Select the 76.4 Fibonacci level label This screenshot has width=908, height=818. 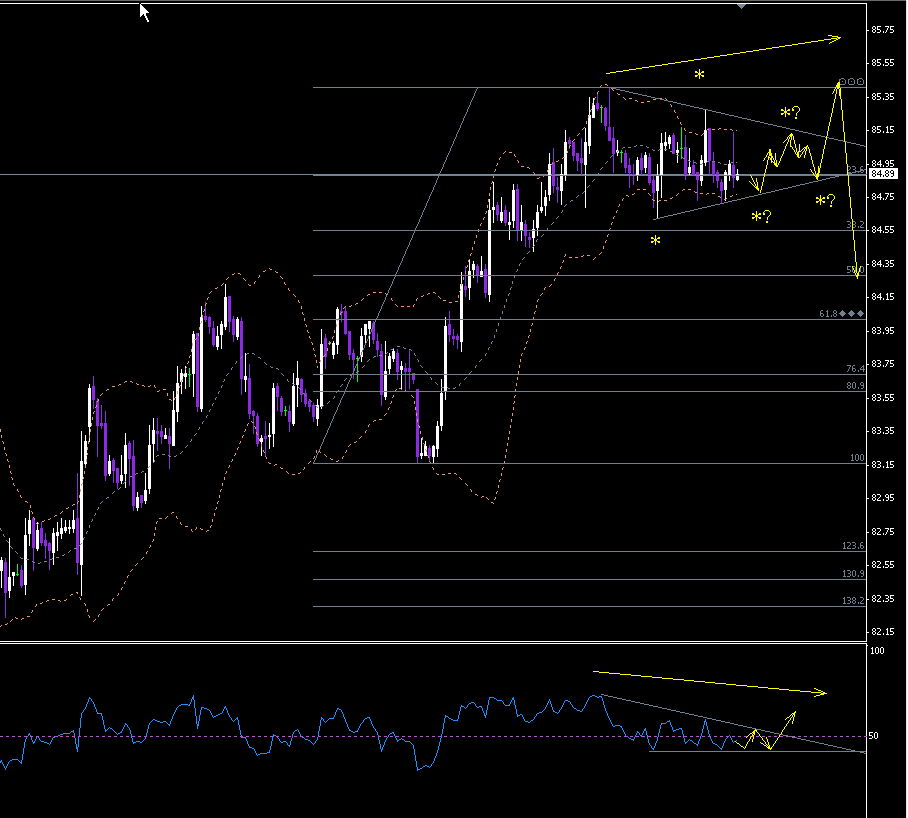point(855,369)
